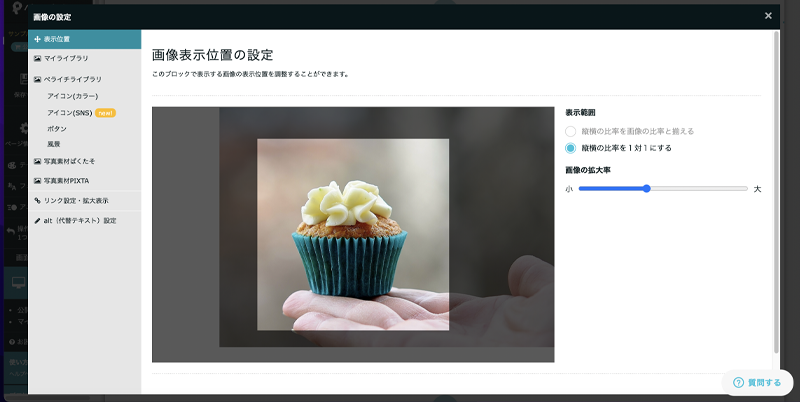
Task: Click the マイライブラリ image icon
Action: click(37, 58)
